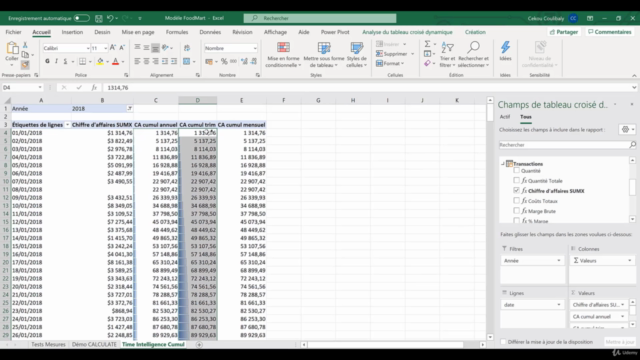Click the Bold G formatting icon
This screenshot has height=360, width=640.
click(47, 61)
